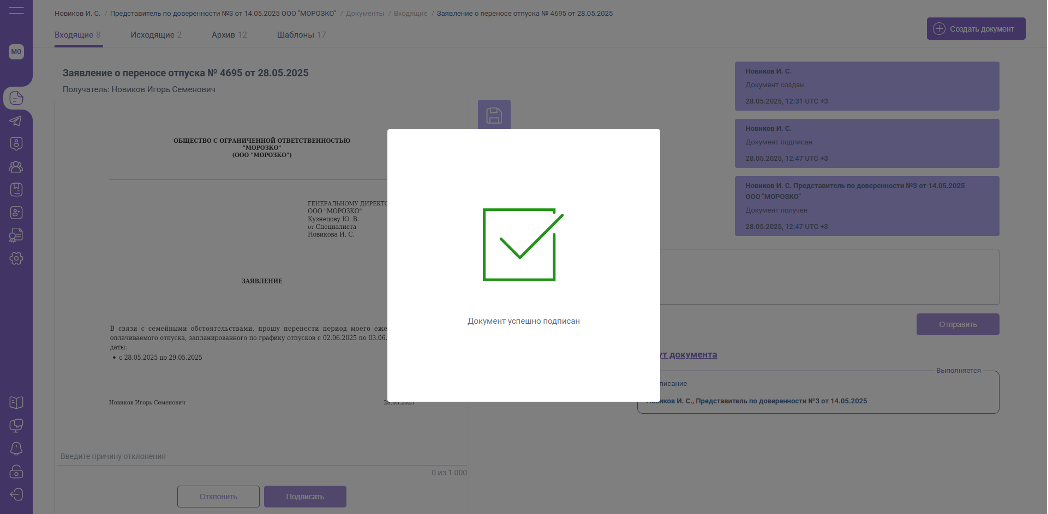
Task: Click the open book icon in sidebar
Action: 16,403
